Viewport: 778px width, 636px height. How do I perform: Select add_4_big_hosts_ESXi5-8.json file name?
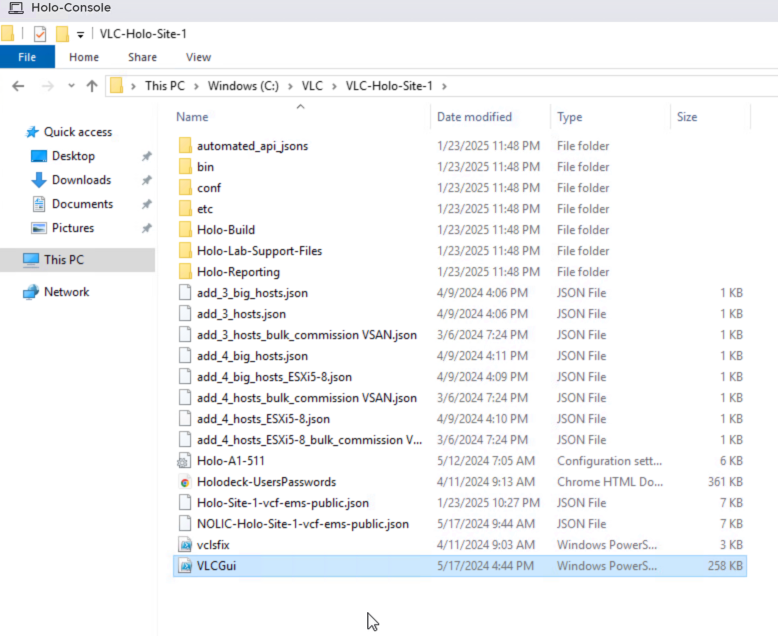click(x=274, y=377)
